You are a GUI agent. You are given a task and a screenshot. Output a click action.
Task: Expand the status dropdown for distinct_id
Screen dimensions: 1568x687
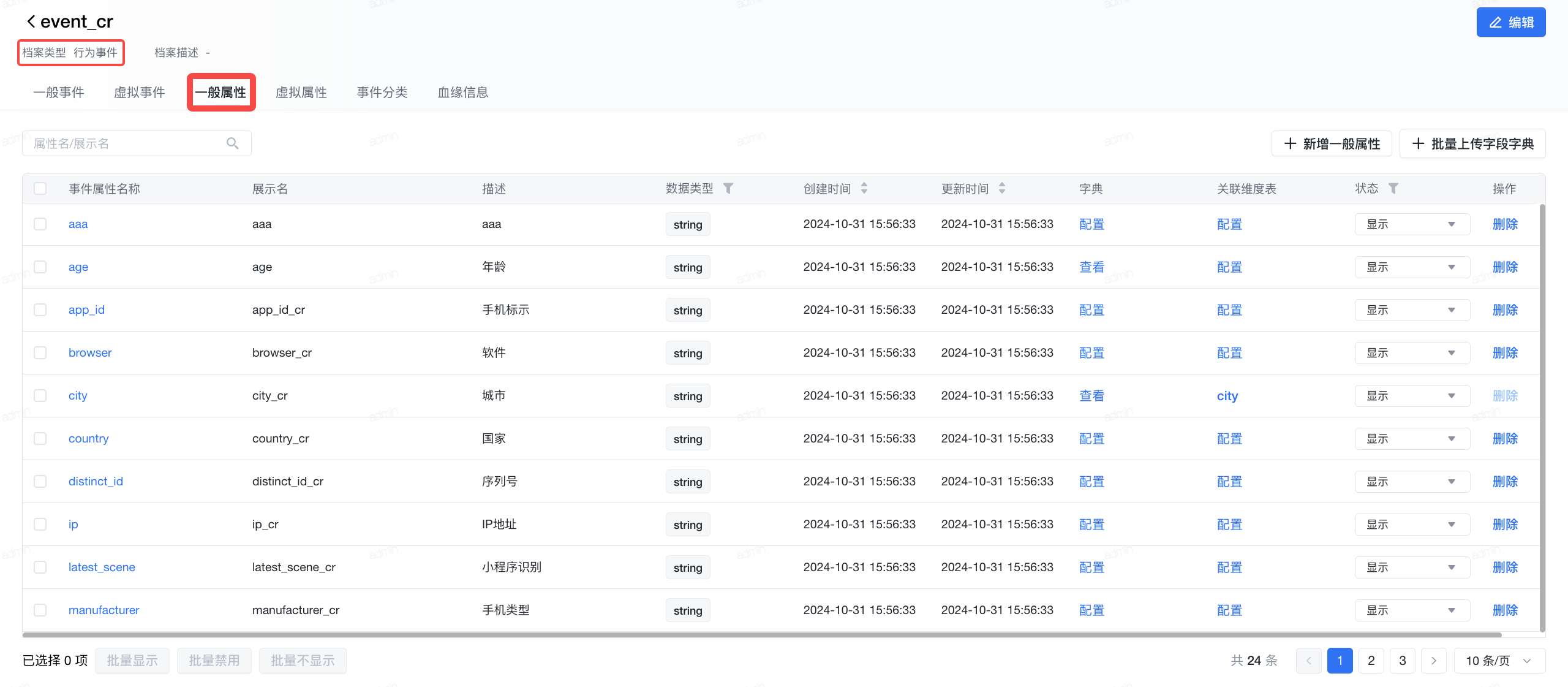click(1412, 482)
